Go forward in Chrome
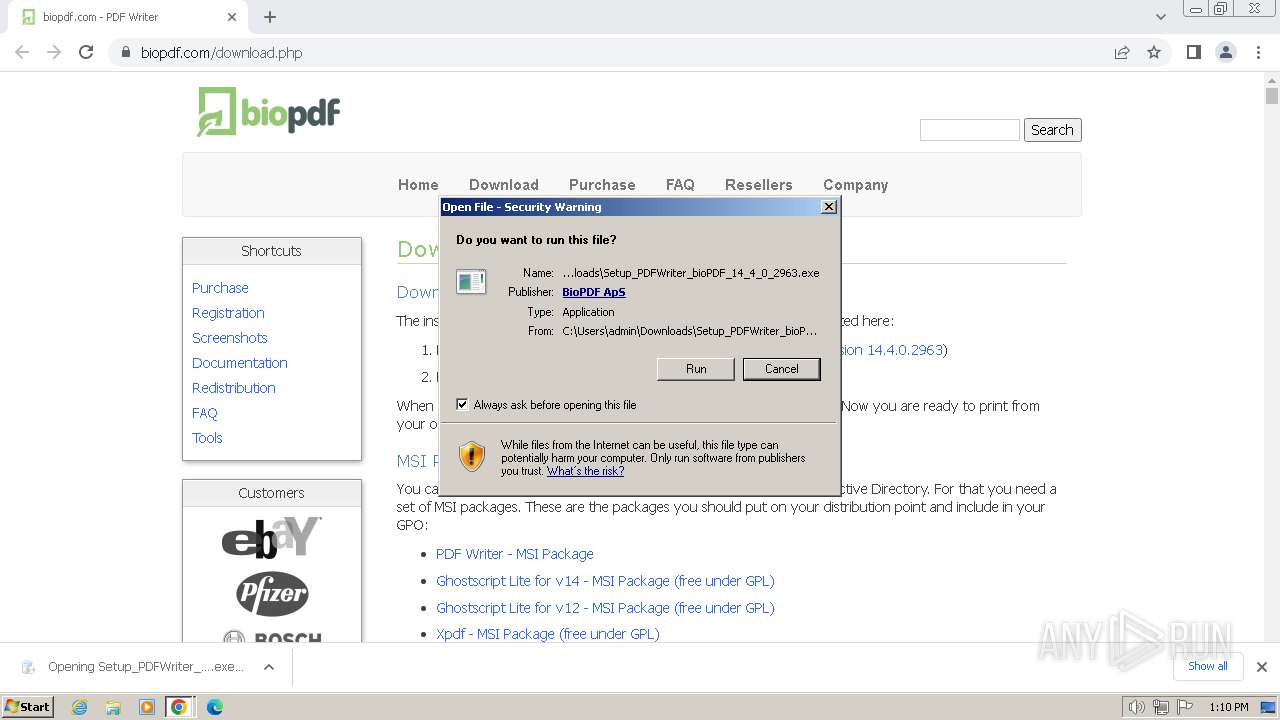The width and height of the screenshot is (1280, 720). [54, 52]
